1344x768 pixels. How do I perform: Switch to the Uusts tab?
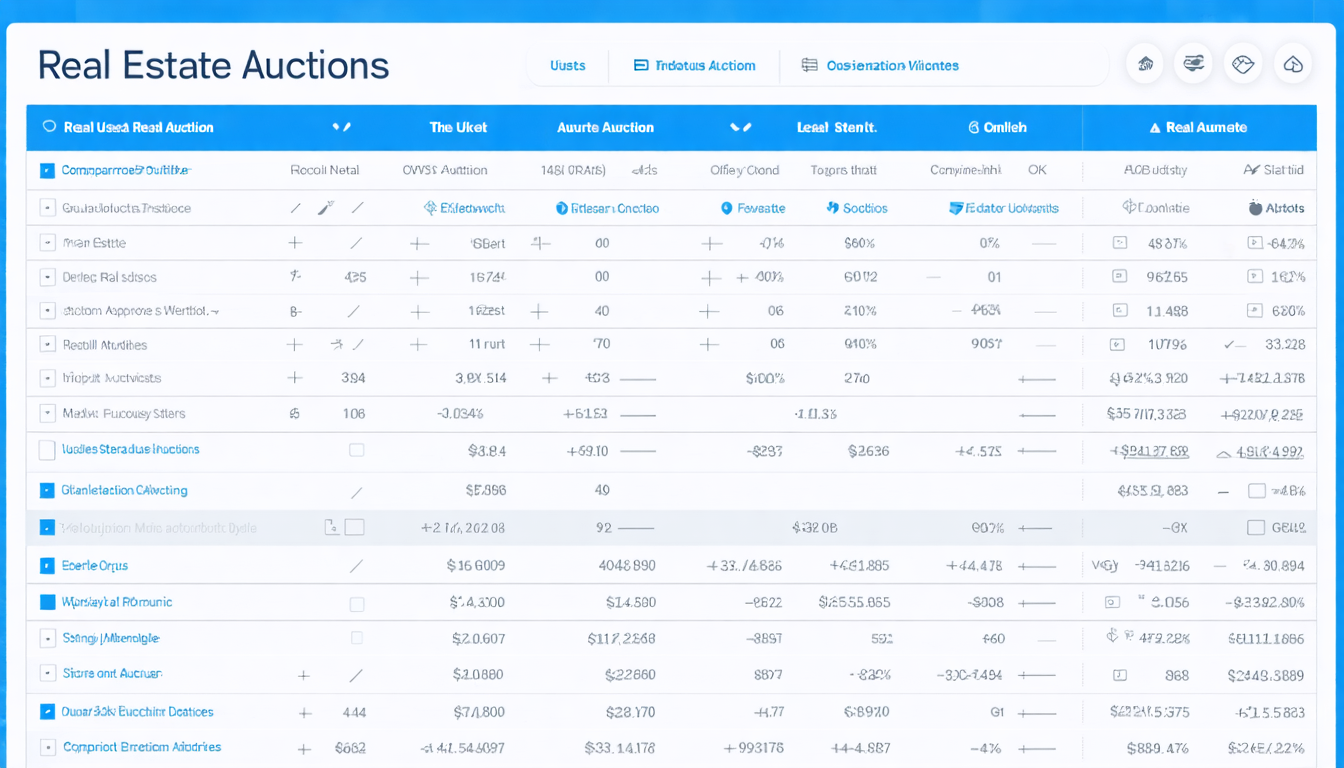(567, 65)
